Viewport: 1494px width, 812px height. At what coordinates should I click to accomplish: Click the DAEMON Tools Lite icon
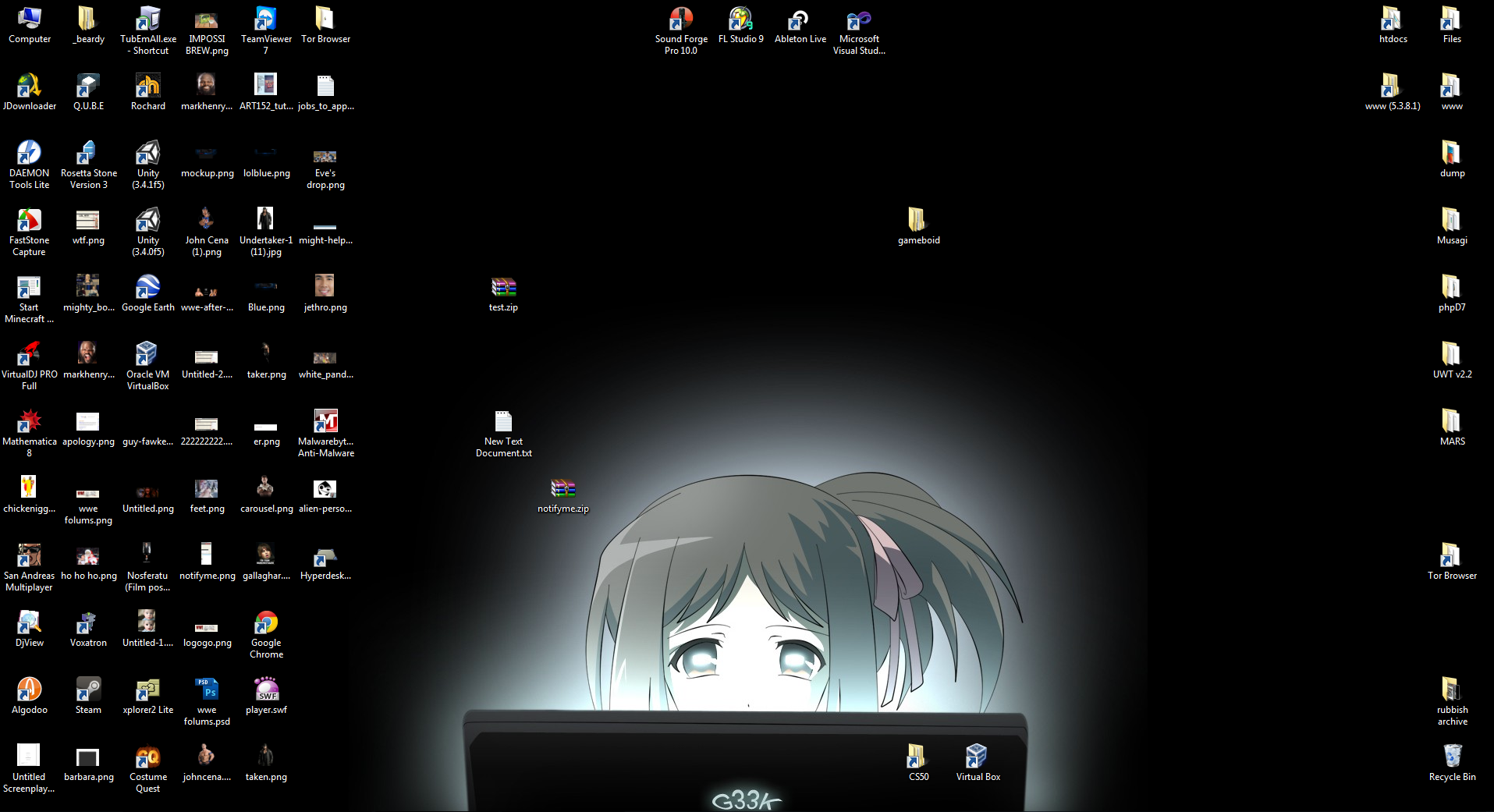[30, 154]
